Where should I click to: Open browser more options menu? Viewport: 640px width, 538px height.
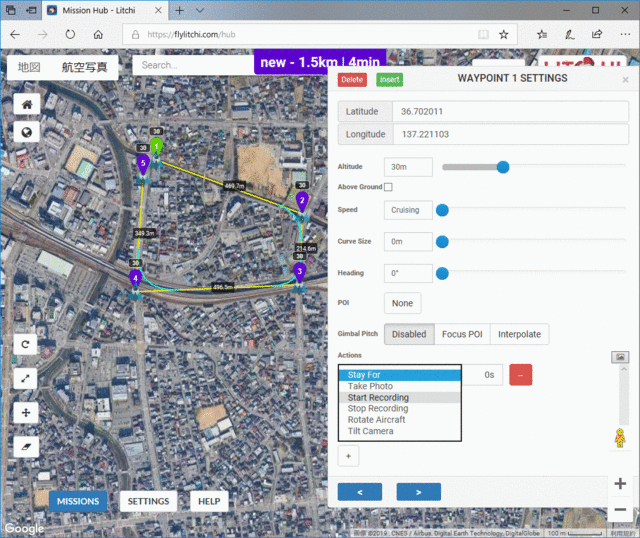[x=625, y=35]
